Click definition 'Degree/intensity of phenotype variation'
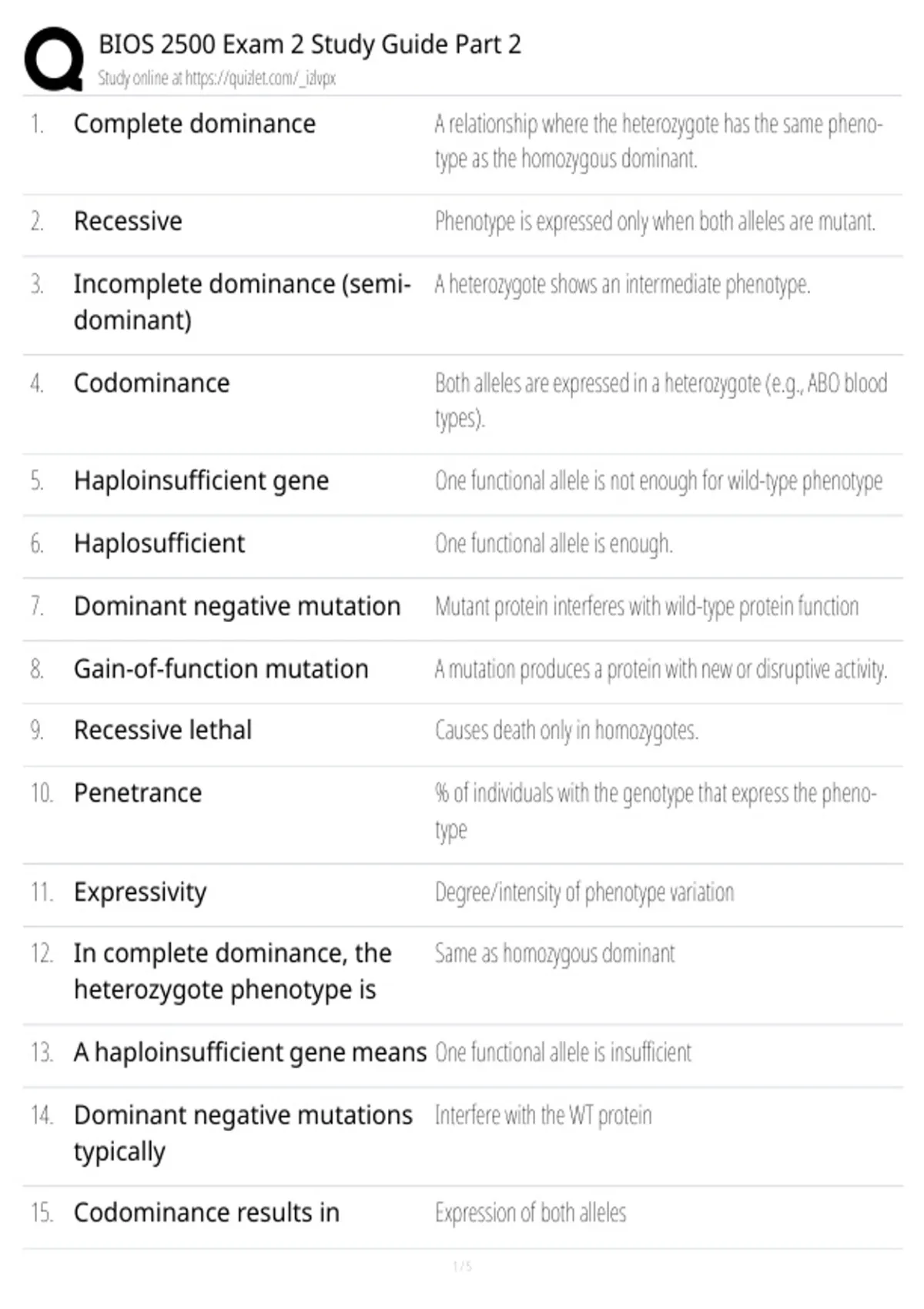 pyautogui.click(x=584, y=892)
